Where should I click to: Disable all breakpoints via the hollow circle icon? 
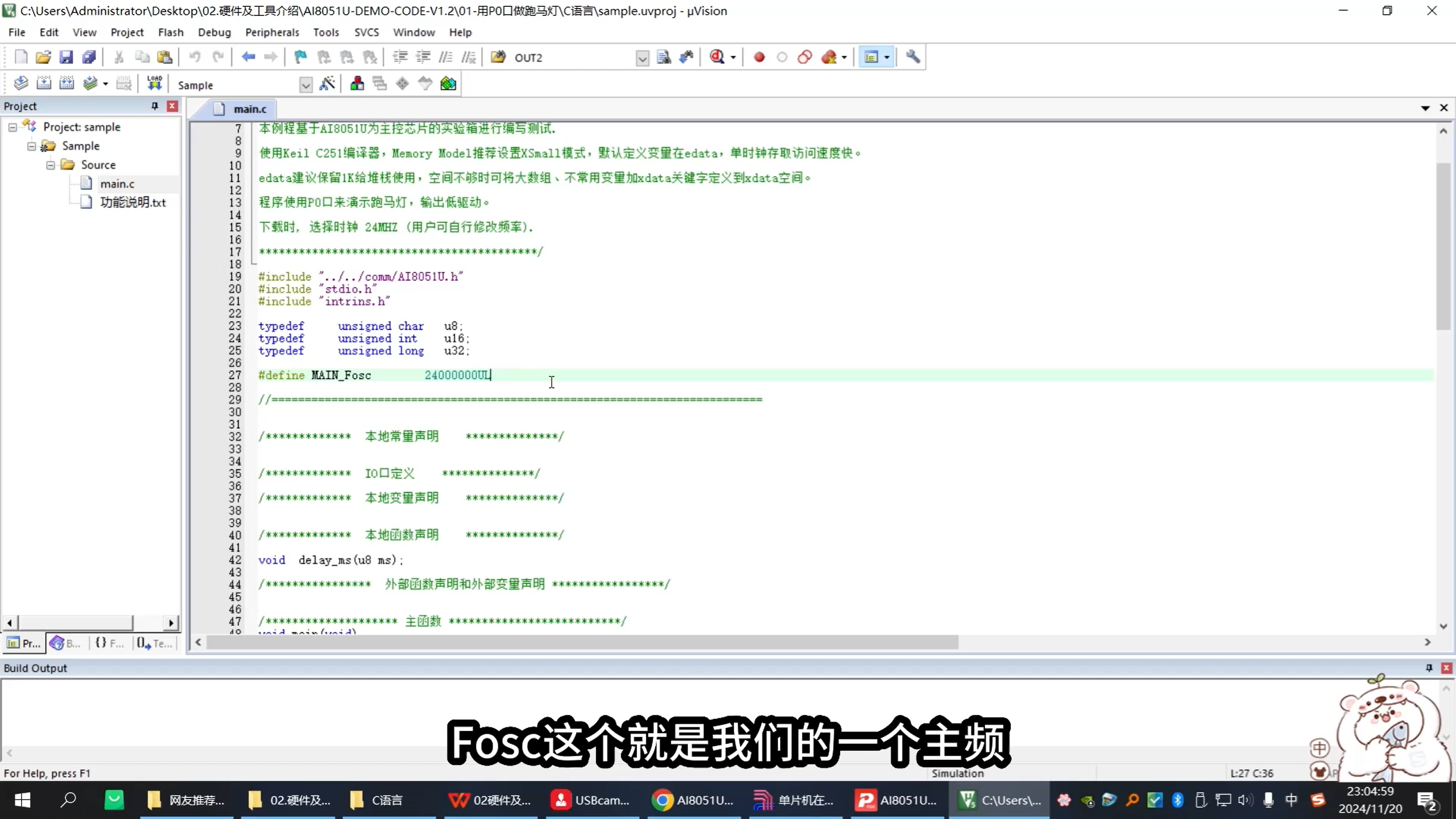click(x=782, y=57)
